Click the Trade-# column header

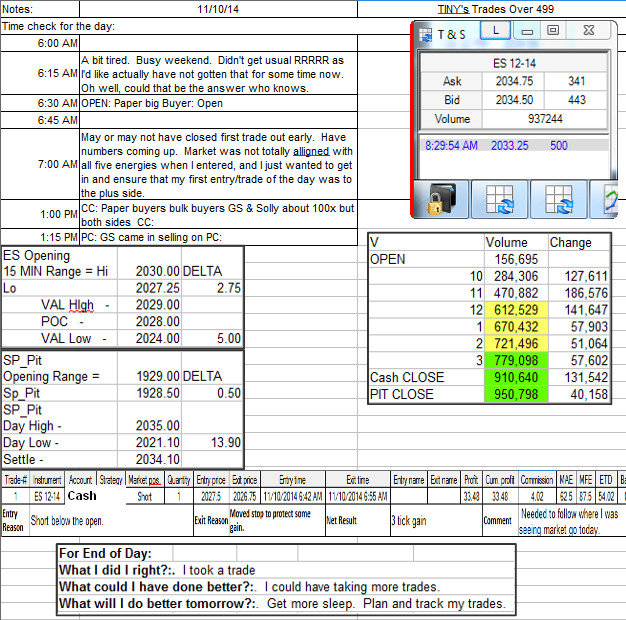click(16, 480)
